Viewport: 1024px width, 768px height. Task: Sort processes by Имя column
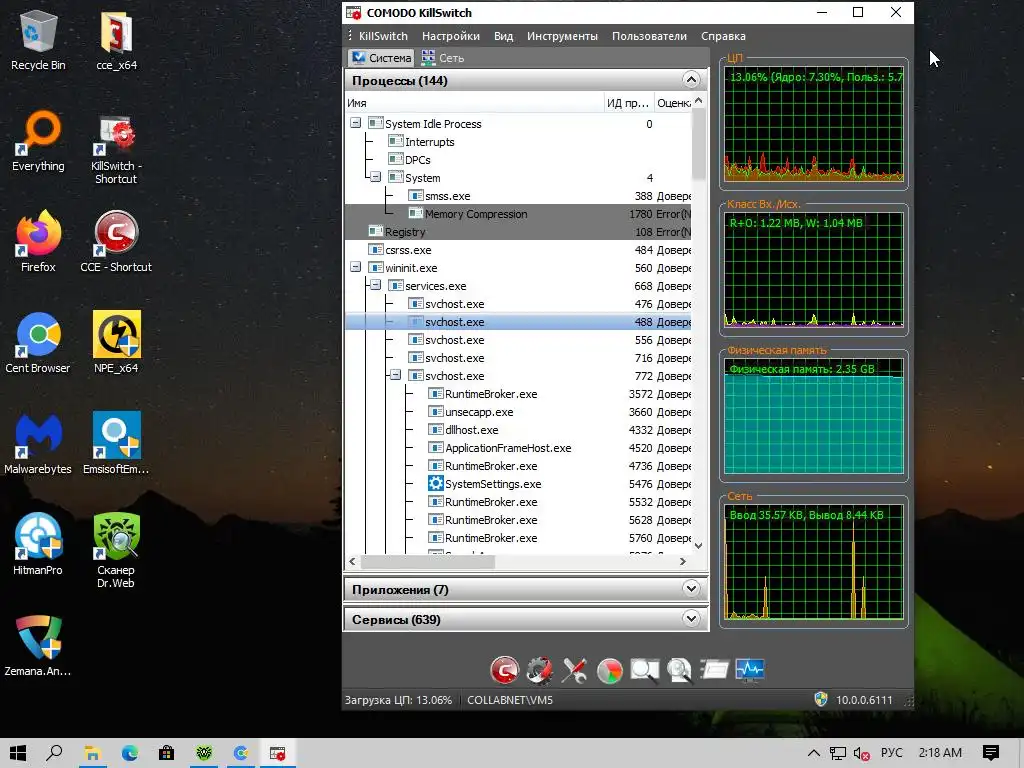pos(475,103)
